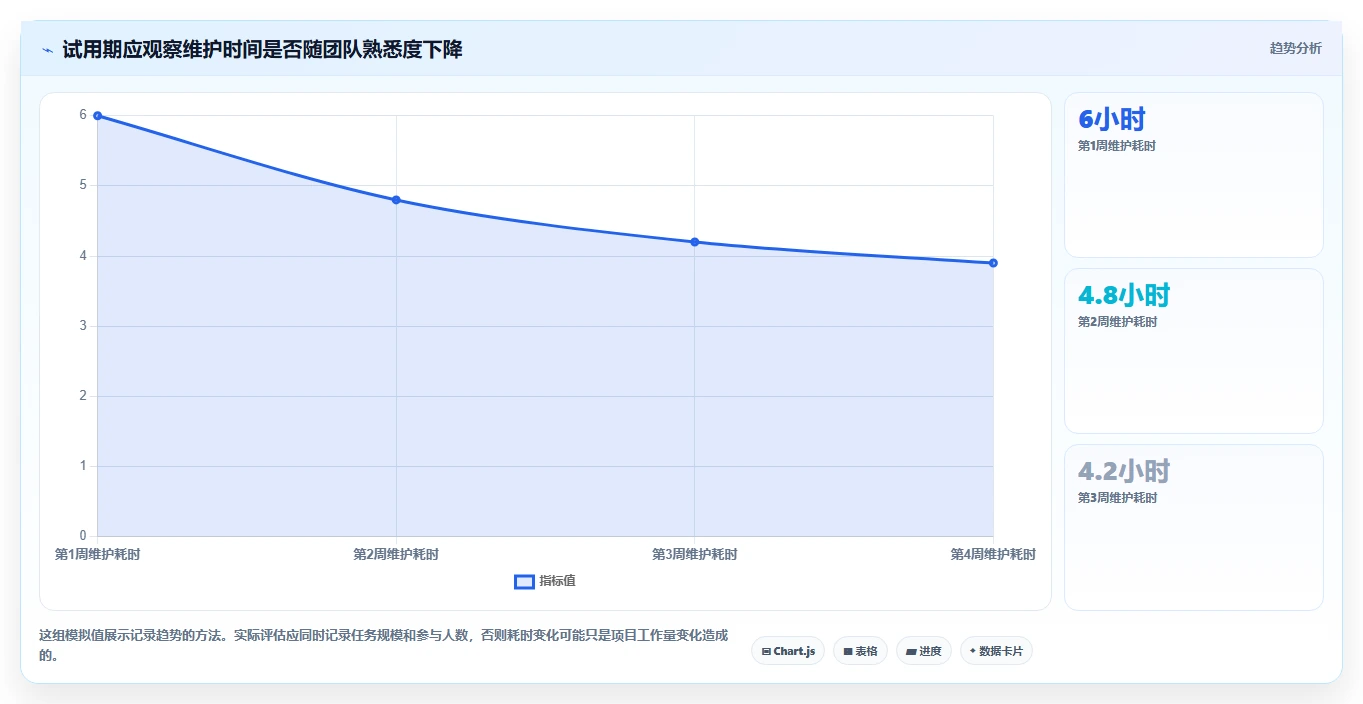Image resolution: width=1363 pixels, height=704 pixels.
Task: Click the 数据卡片 sparkle icon
Action: point(972,651)
